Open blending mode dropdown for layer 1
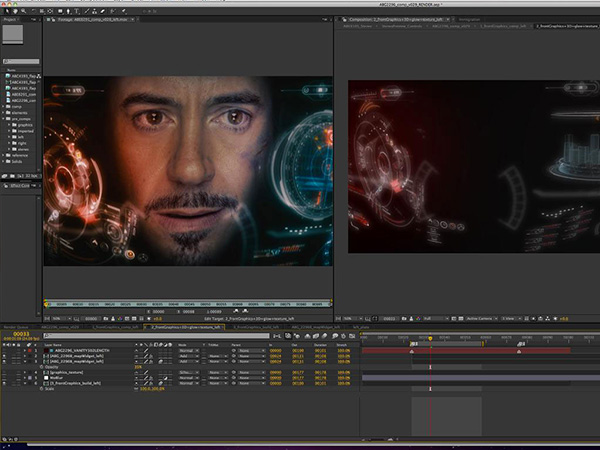 [x=189, y=351]
